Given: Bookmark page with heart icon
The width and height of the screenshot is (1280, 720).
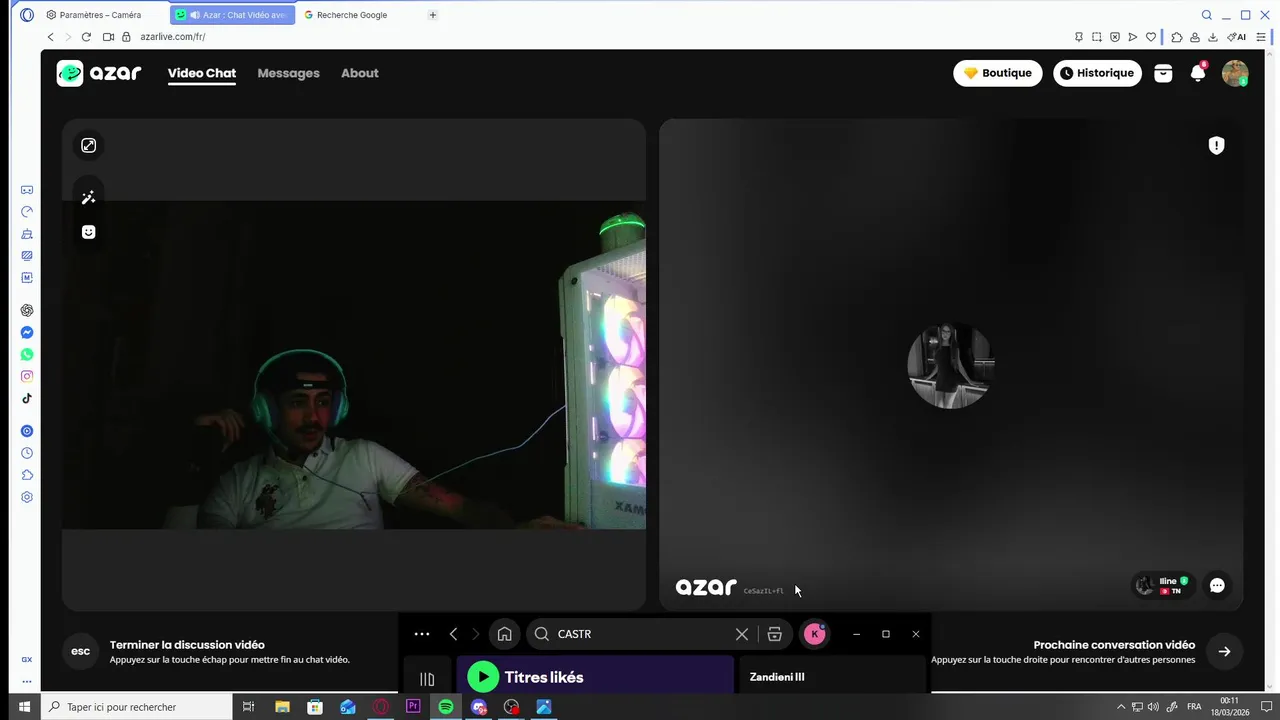Looking at the screenshot, I should pyautogui.click(x=1151, y=37).
